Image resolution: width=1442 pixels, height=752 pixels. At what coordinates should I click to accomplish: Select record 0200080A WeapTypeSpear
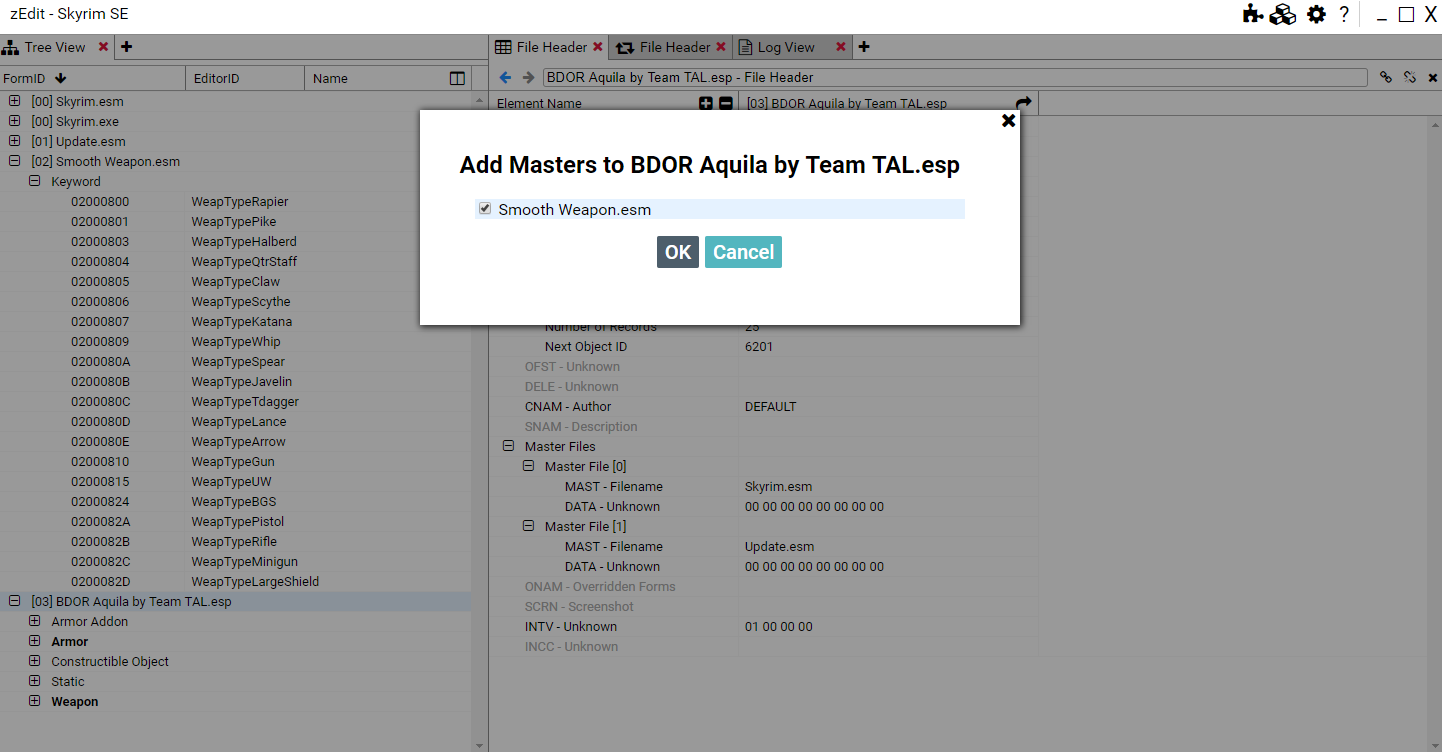click(x=235, y=361)
